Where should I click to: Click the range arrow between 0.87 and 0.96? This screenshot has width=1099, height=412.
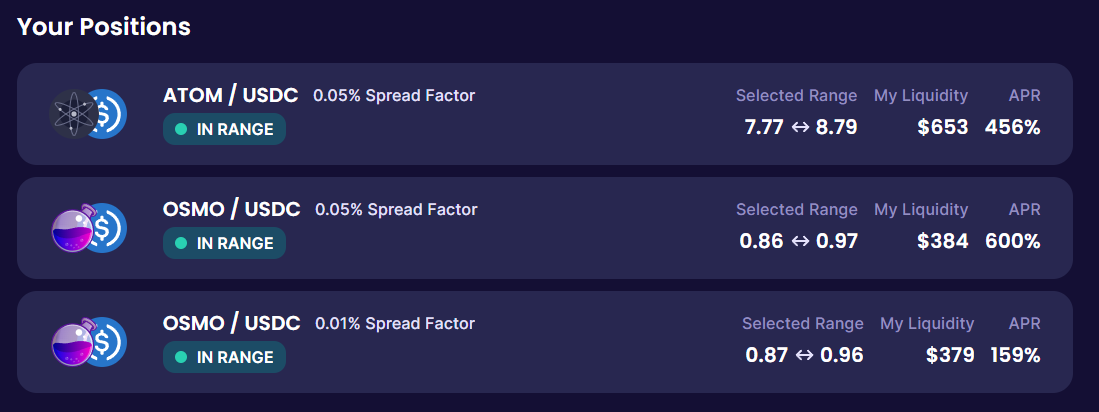tap(804, 356)
